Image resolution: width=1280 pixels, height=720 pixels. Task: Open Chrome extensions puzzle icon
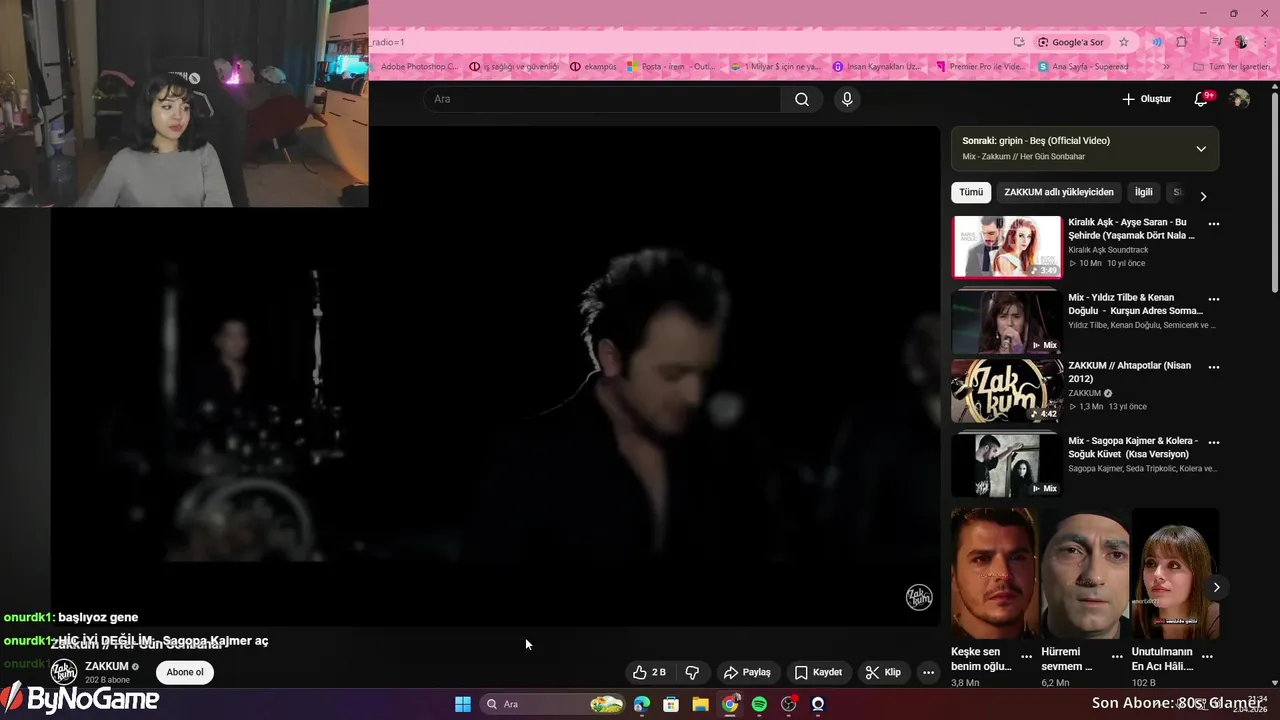pos(1182,42)
